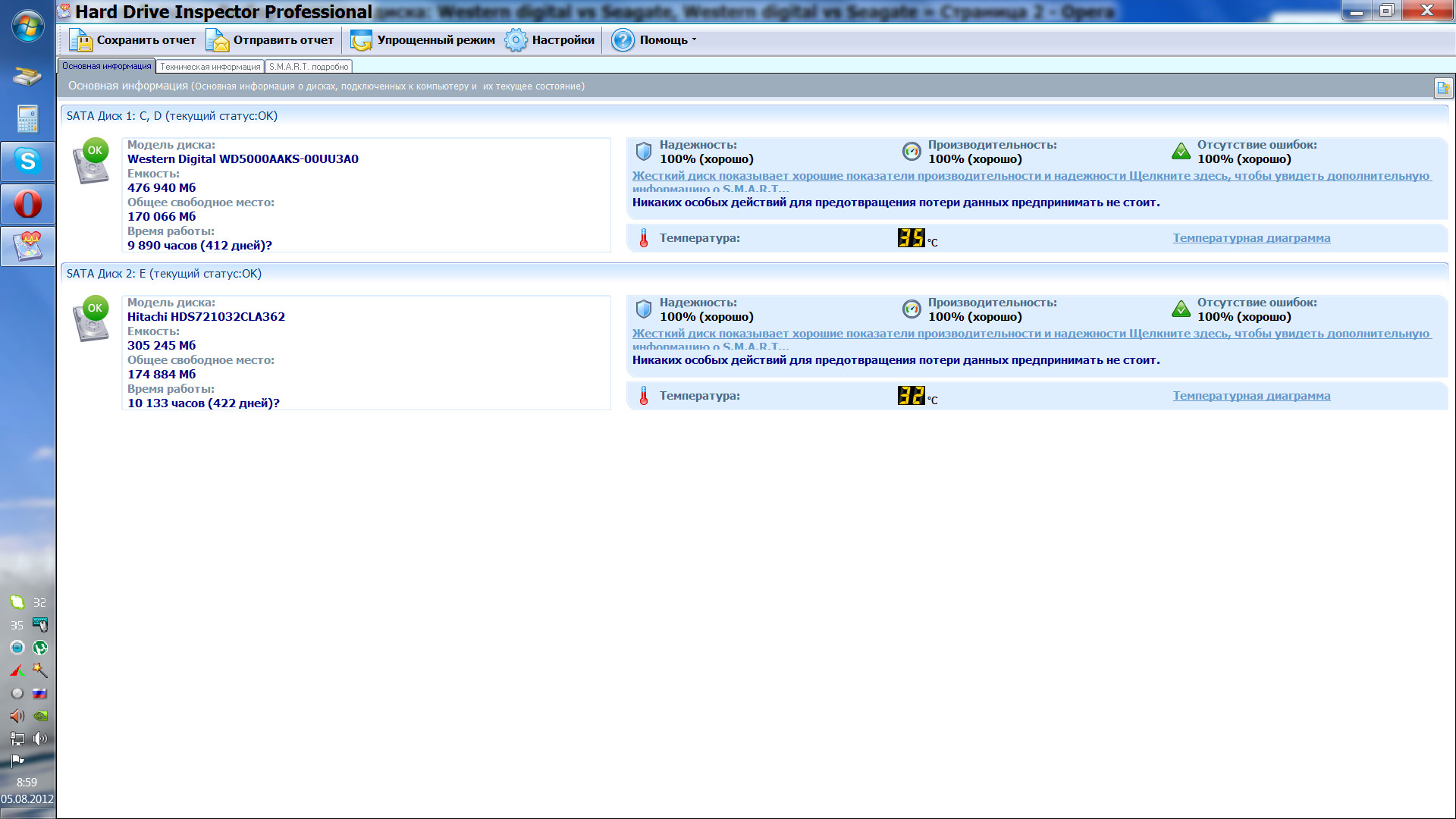
Task: Click the error-free green triangle icon Disk 2
Action: pos(1181,309)
